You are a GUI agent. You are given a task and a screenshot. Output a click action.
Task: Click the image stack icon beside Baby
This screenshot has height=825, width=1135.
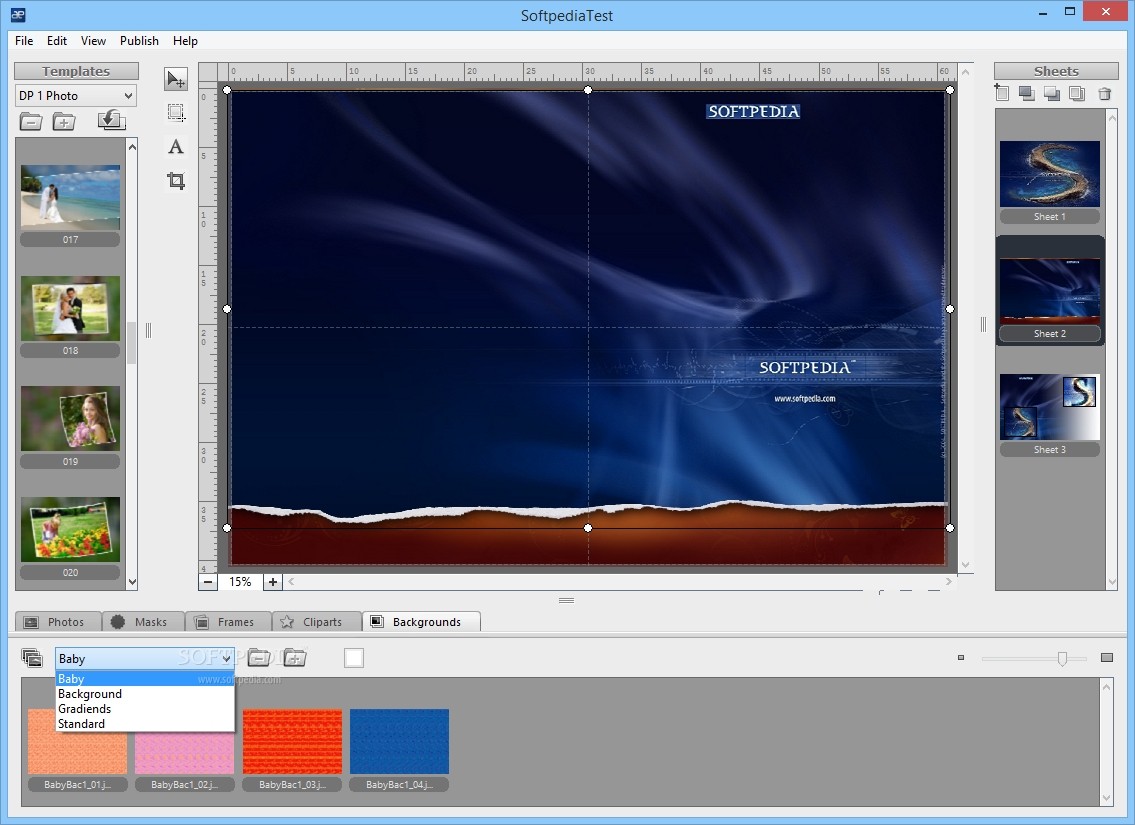(32, 657)
